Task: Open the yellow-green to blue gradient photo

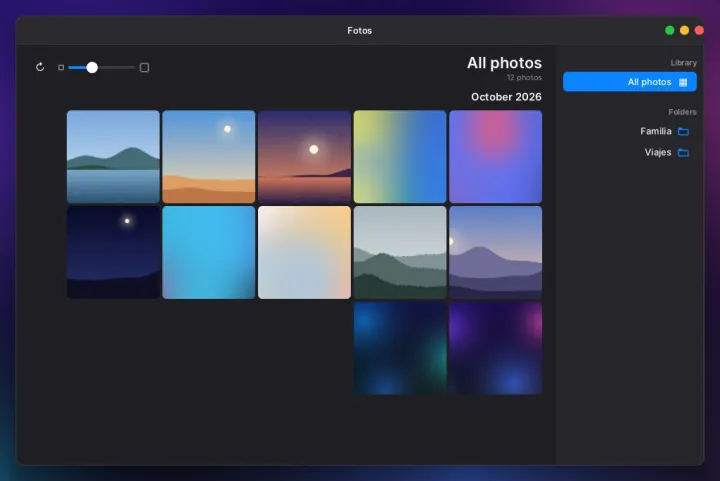Action: click(400, 157)
